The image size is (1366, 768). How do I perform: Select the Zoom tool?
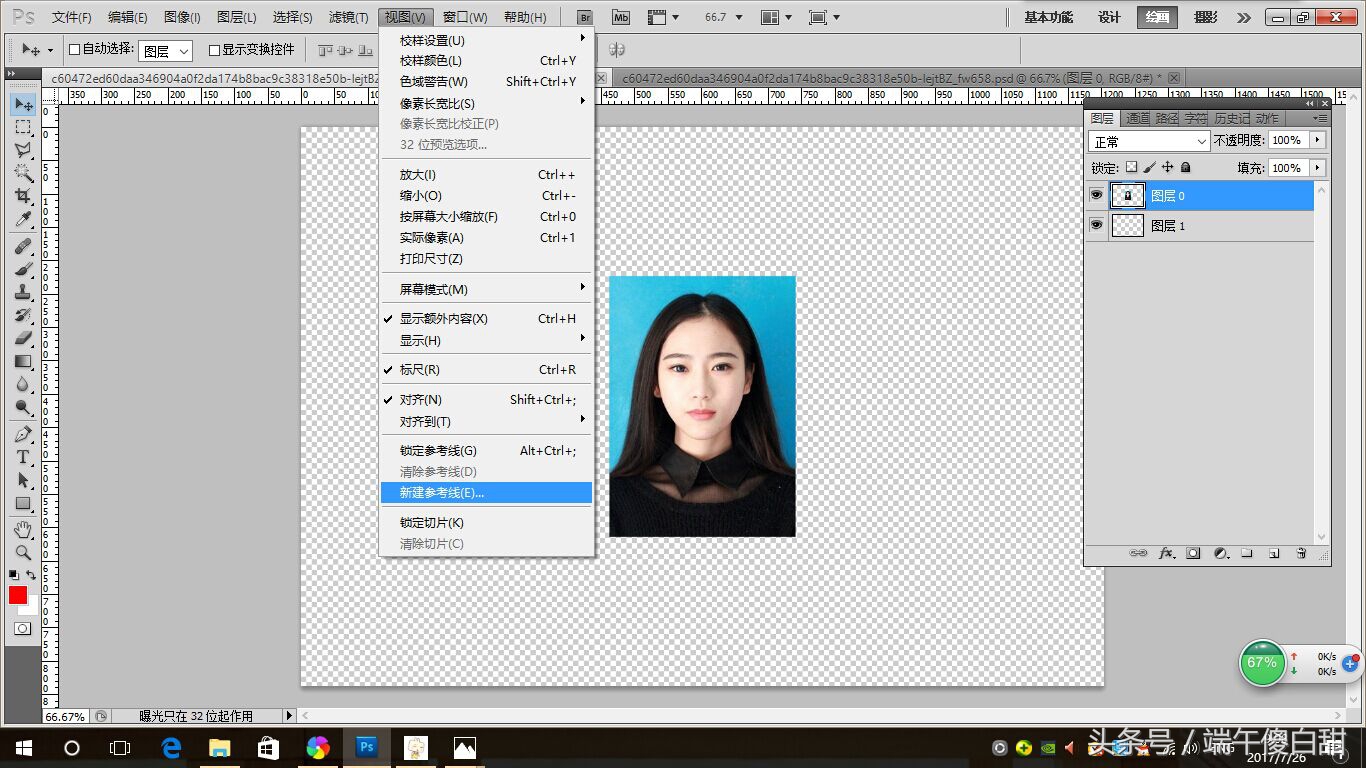(22, 551)
